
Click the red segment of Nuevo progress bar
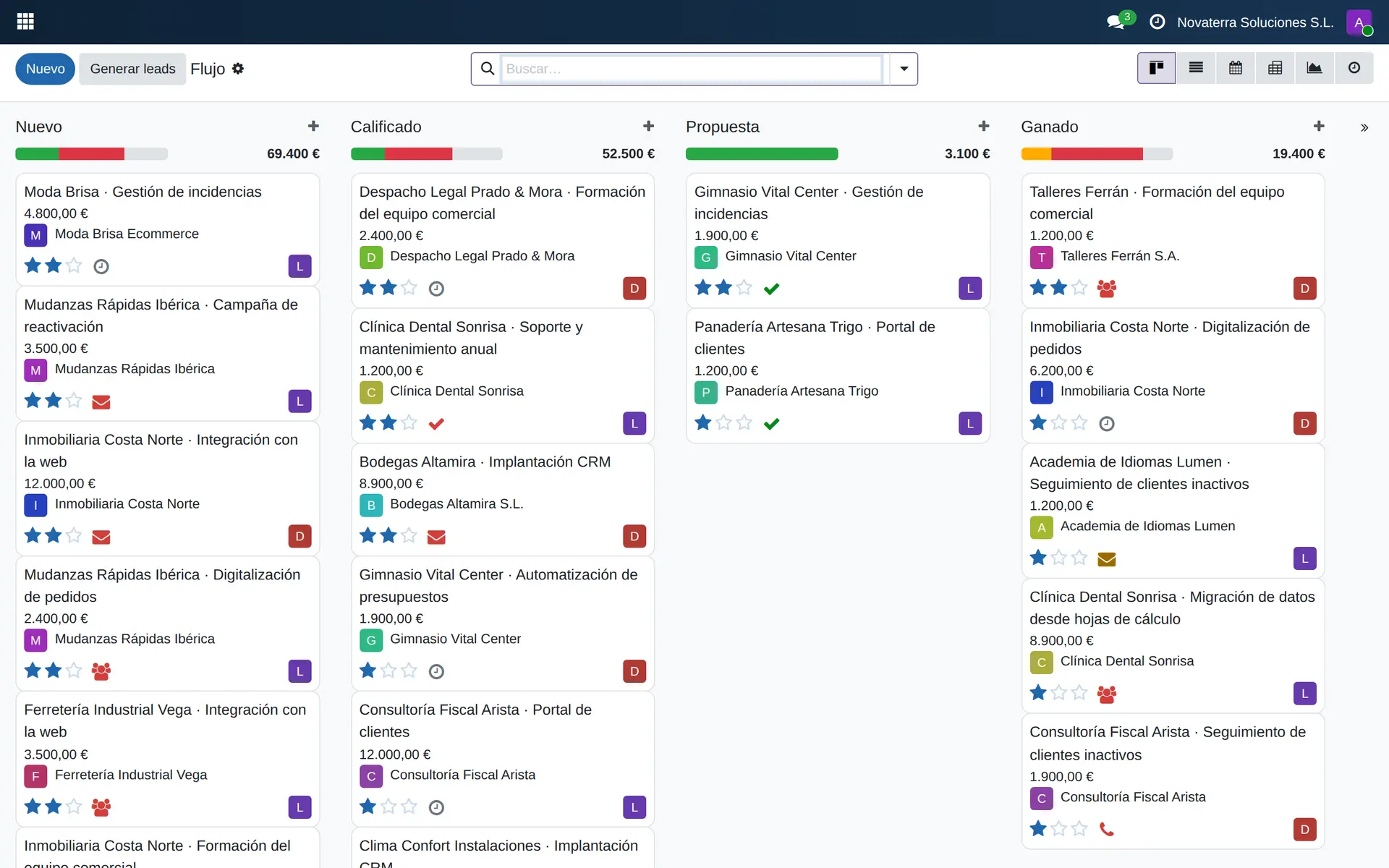92,154
